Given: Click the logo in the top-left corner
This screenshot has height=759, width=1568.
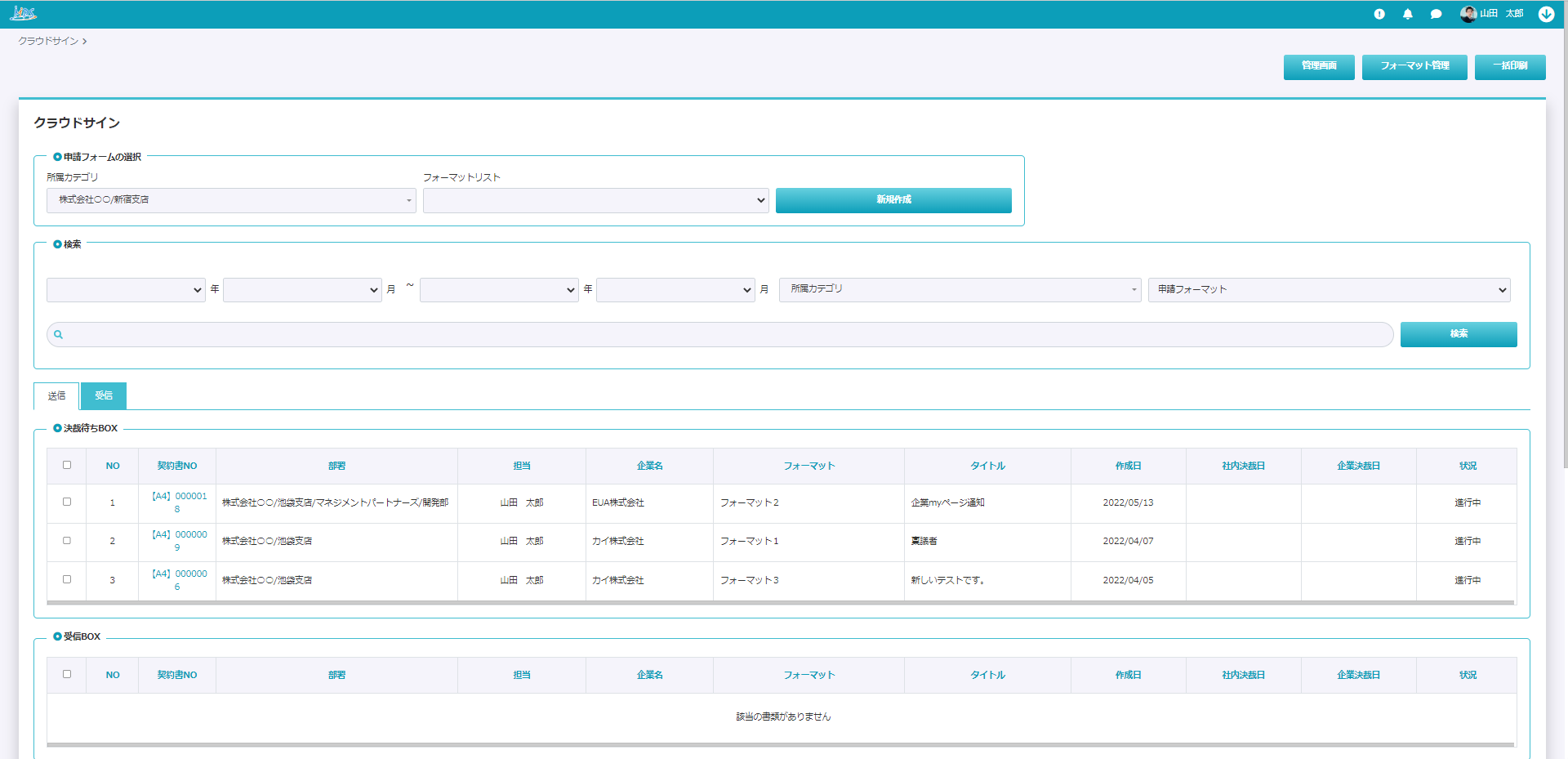Looking at the screenshot, I should click(23, 14).
